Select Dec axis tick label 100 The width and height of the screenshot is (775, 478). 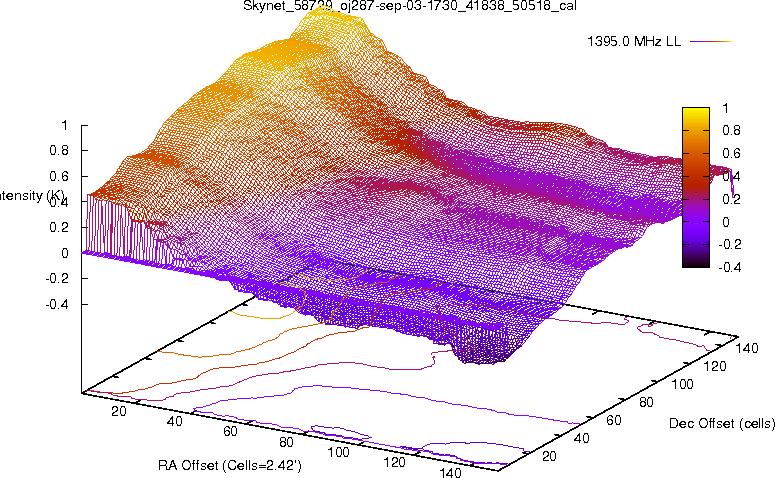click(683, 385)
